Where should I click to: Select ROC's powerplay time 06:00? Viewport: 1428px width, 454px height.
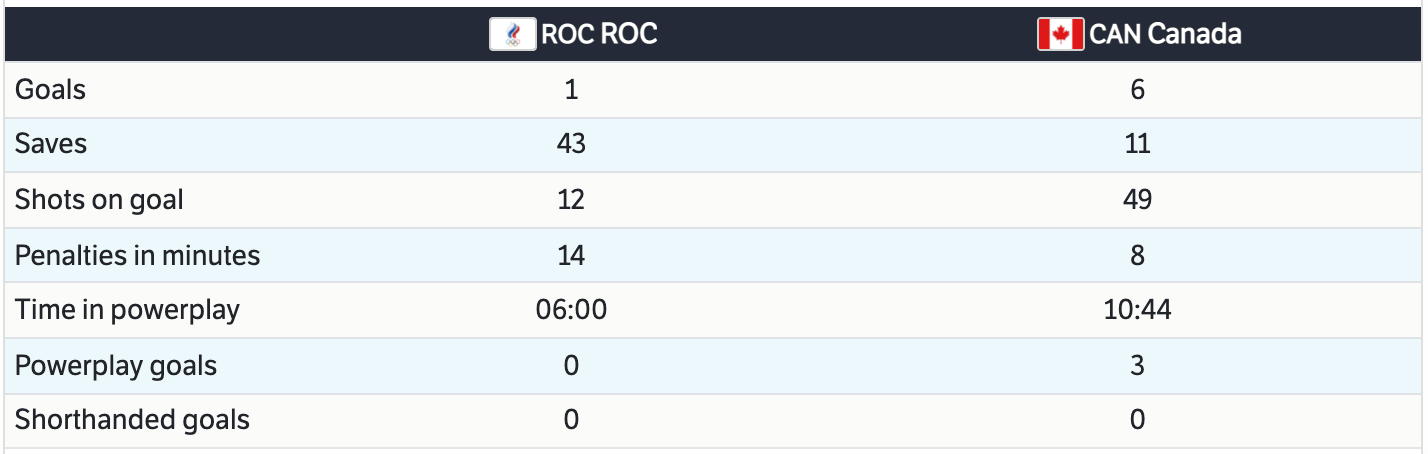pyautogui.click(x=571, y=310)
